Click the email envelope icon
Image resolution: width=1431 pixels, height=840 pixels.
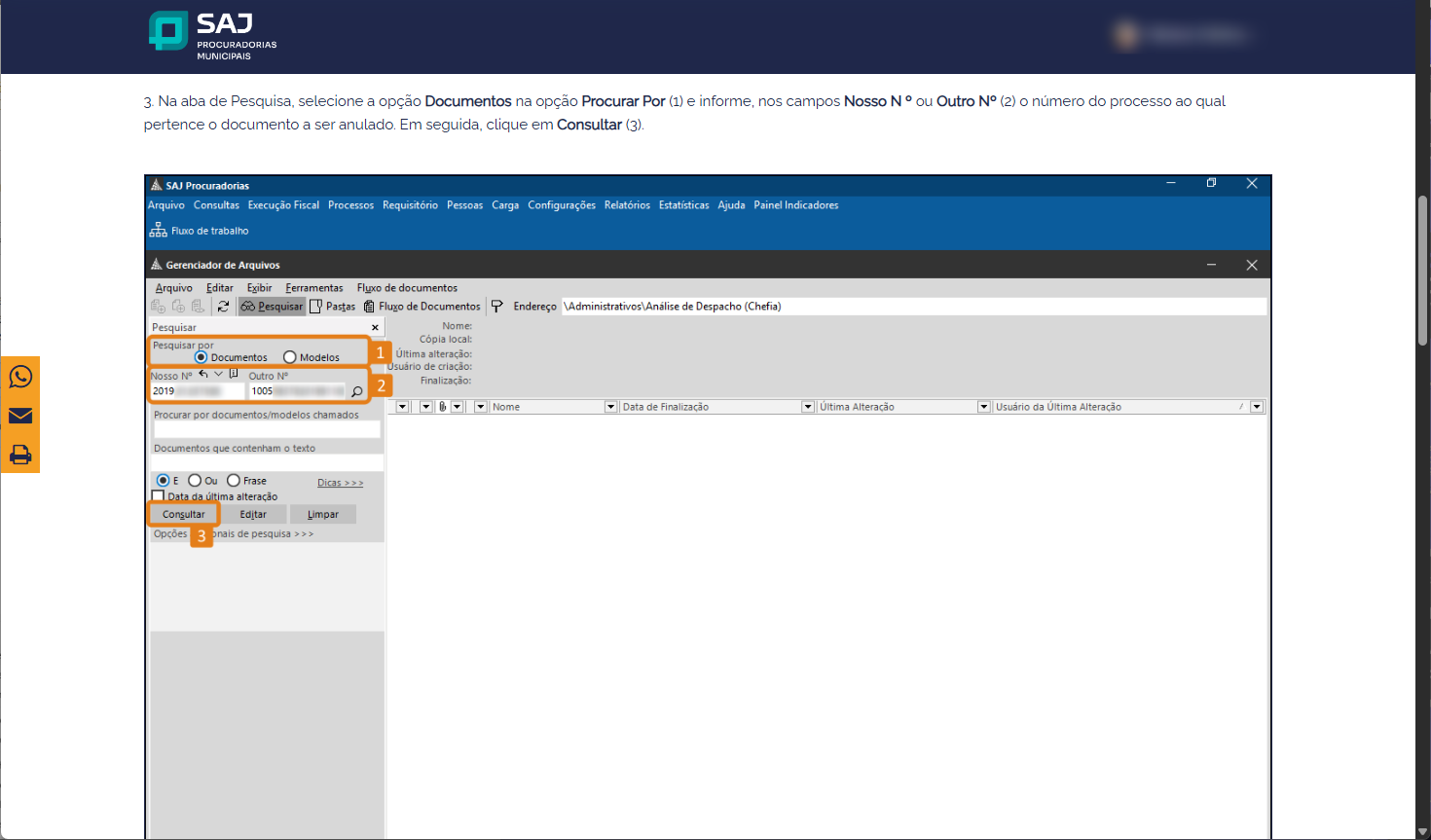pyautogui.click(x=20, y=416)
